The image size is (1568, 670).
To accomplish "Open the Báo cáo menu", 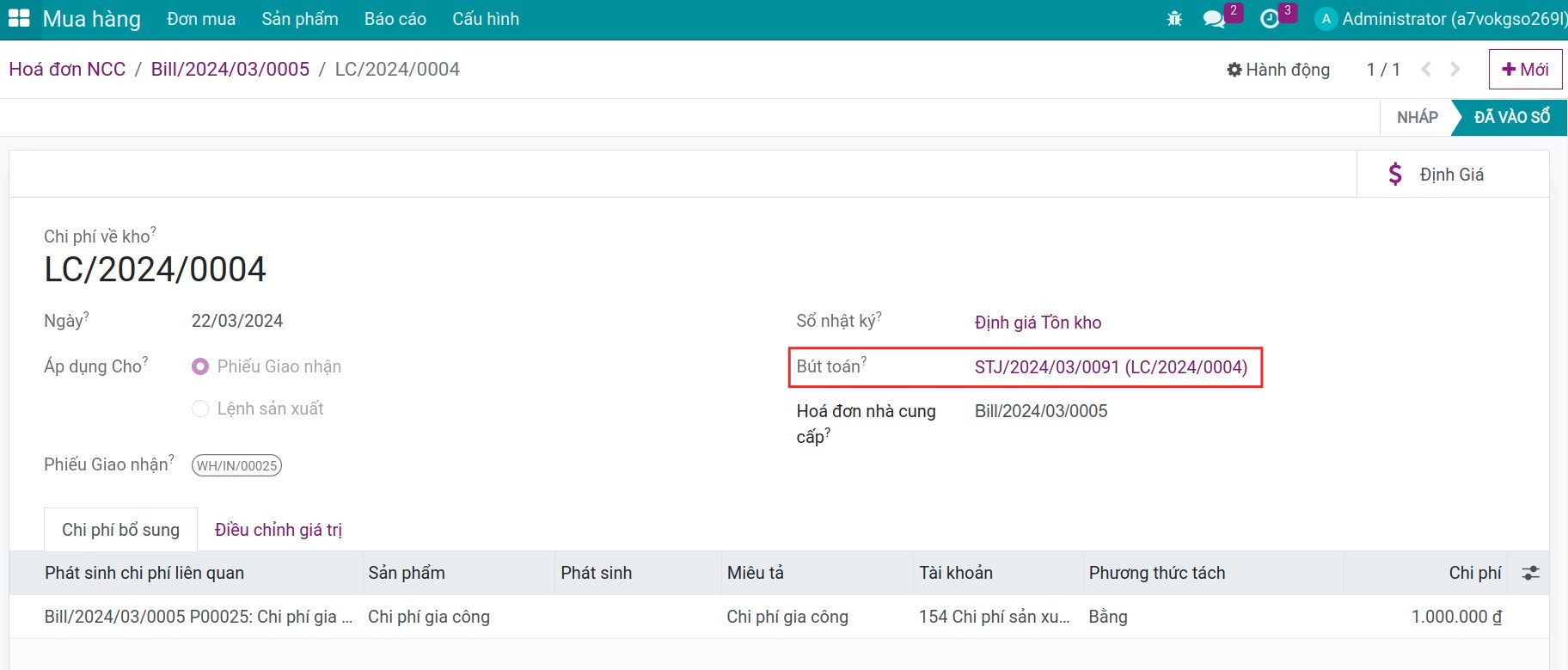I will pyautogui.click(x=395, y=19).
